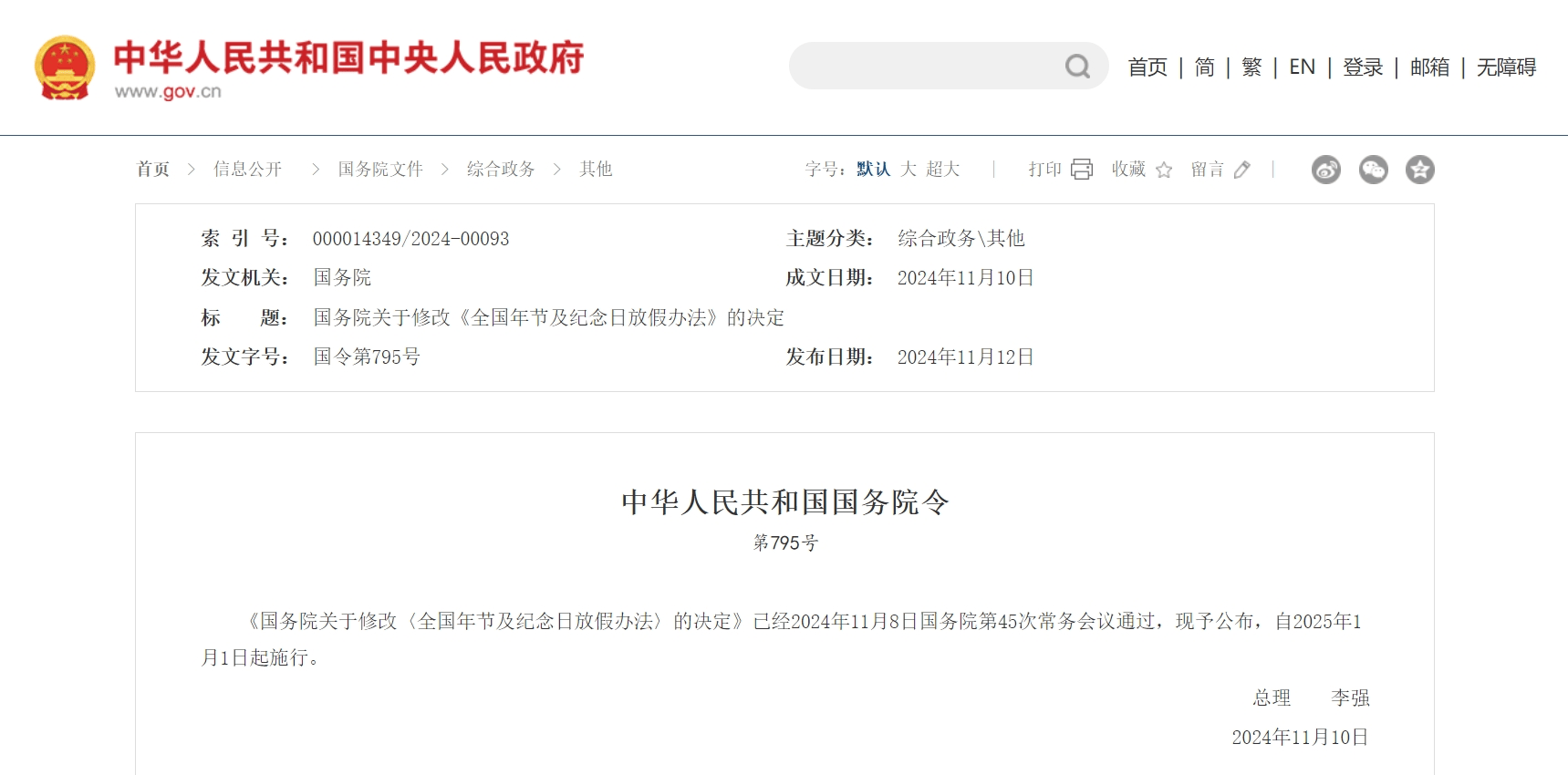Switch font size to 超大
The width and height of the screenshot is (1568, 775).
[943, 170]
